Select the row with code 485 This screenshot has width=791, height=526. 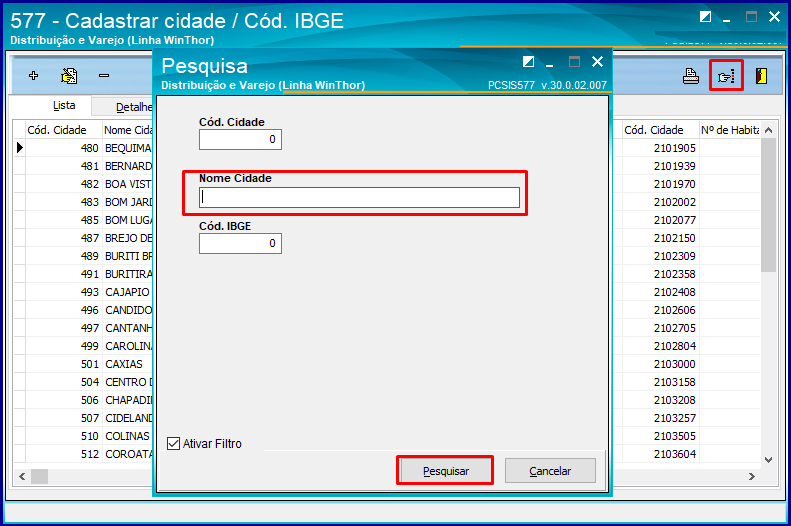click(x=84, y=220)
